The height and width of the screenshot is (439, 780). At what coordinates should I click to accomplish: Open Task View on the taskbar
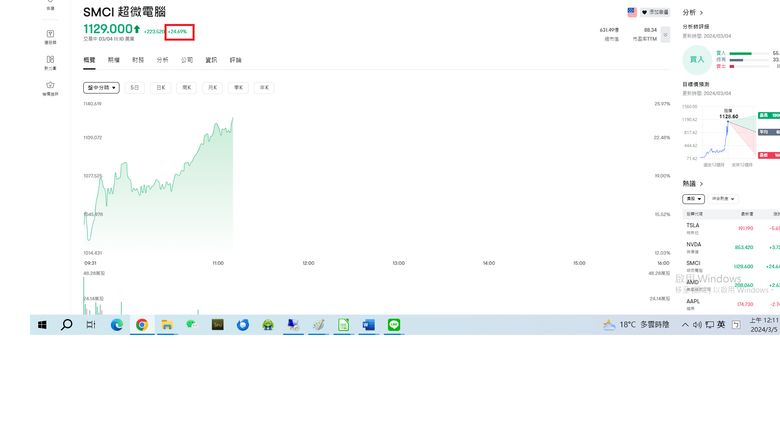[91, 325]
